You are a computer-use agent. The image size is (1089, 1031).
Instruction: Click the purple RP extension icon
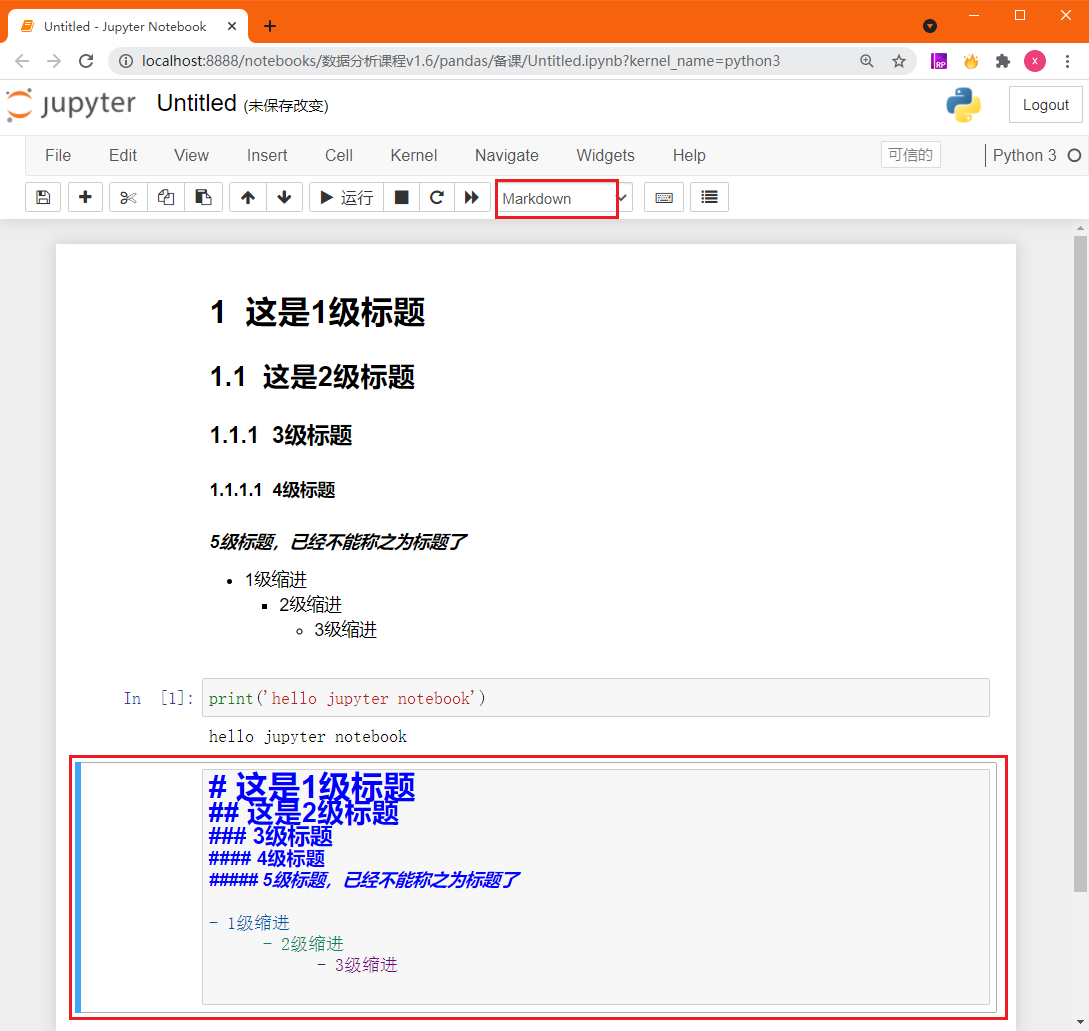(x=939, y=61)
